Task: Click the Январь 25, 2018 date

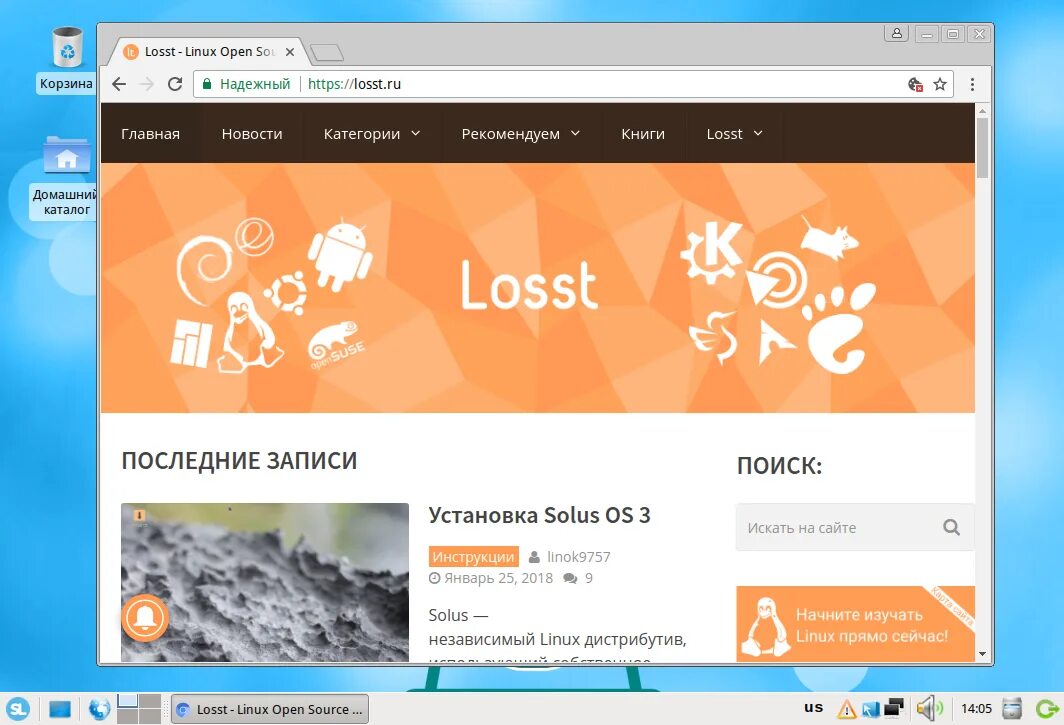Action: (x=498, y=578)
